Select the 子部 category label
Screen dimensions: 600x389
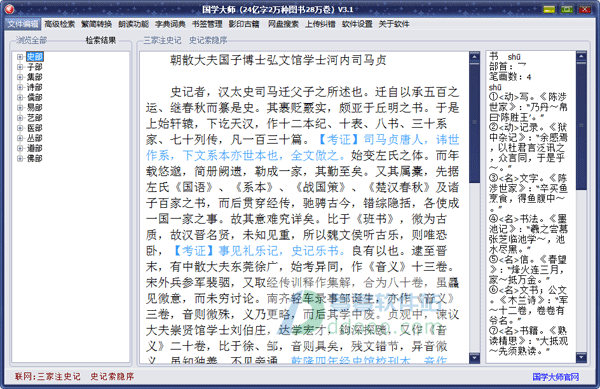click(34, 67)
